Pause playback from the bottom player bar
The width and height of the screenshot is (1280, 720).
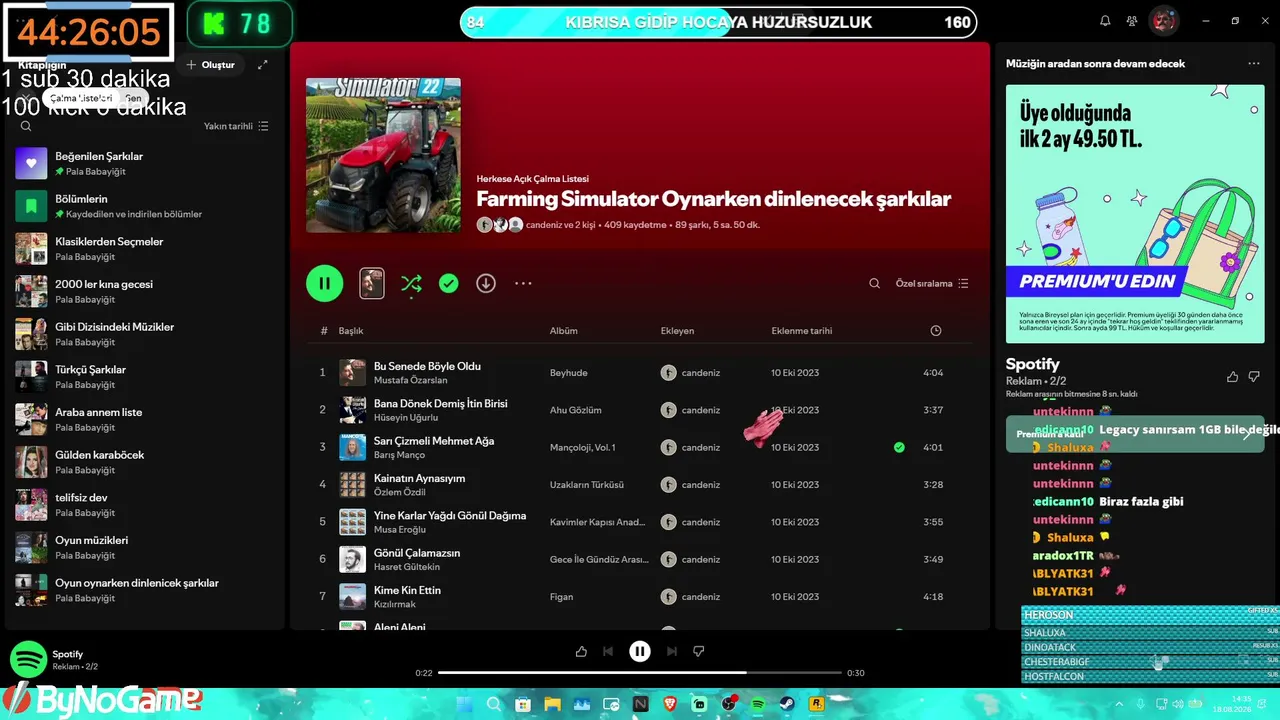[x=640, y=651]
